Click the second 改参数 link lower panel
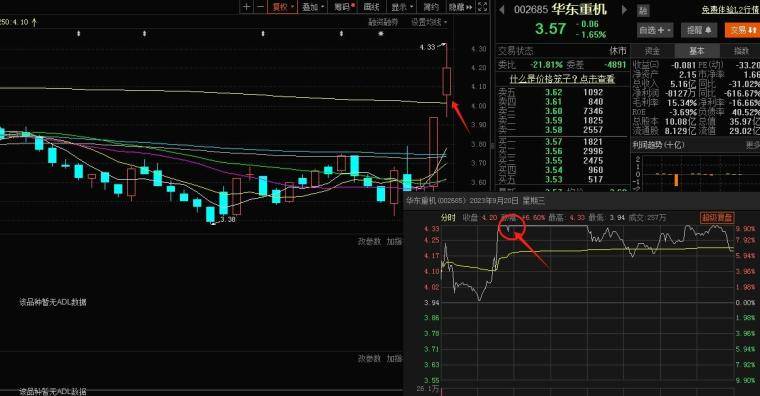 pos(369,359)
